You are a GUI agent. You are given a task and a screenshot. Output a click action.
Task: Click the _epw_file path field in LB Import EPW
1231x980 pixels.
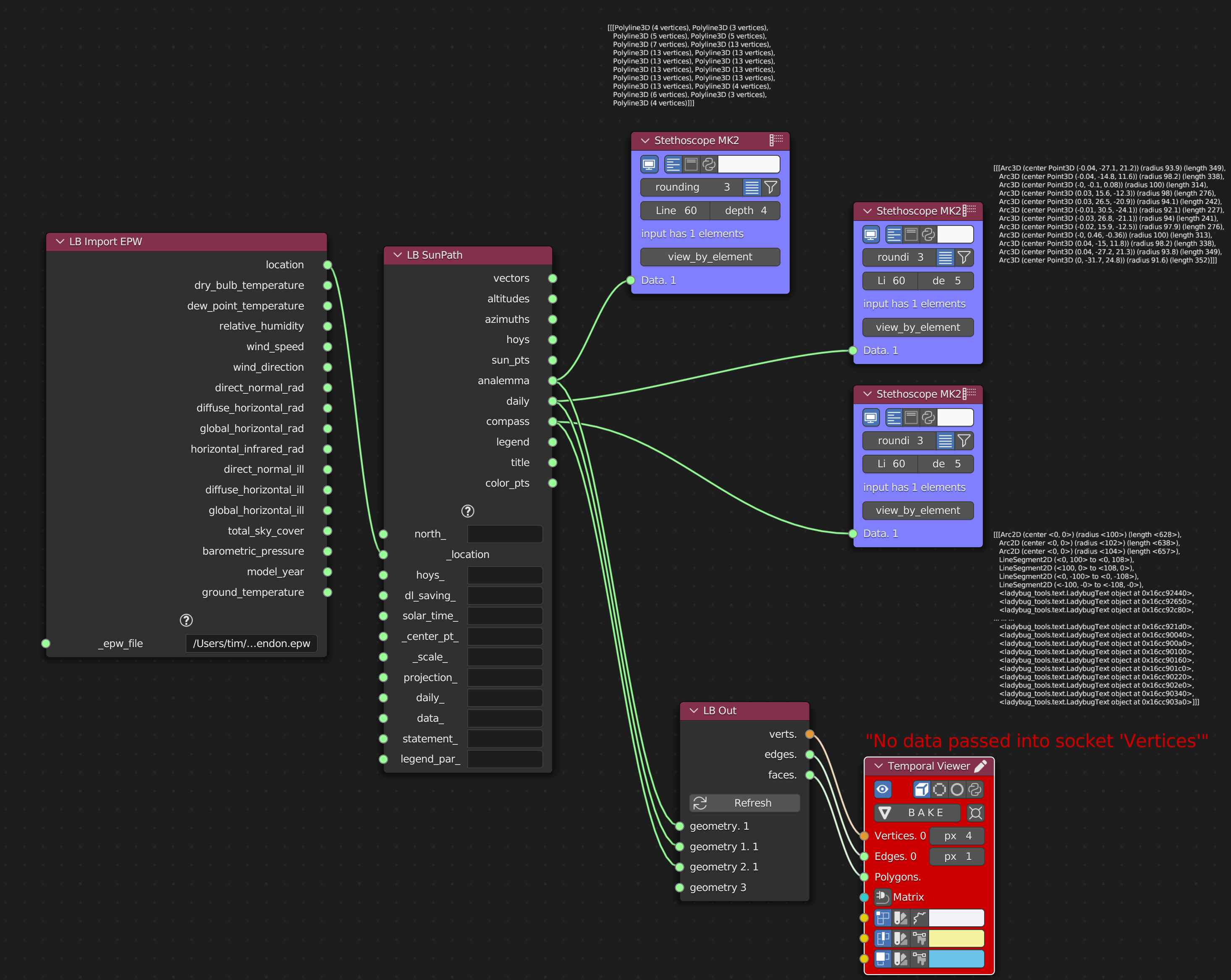click(x=251, y=643)
